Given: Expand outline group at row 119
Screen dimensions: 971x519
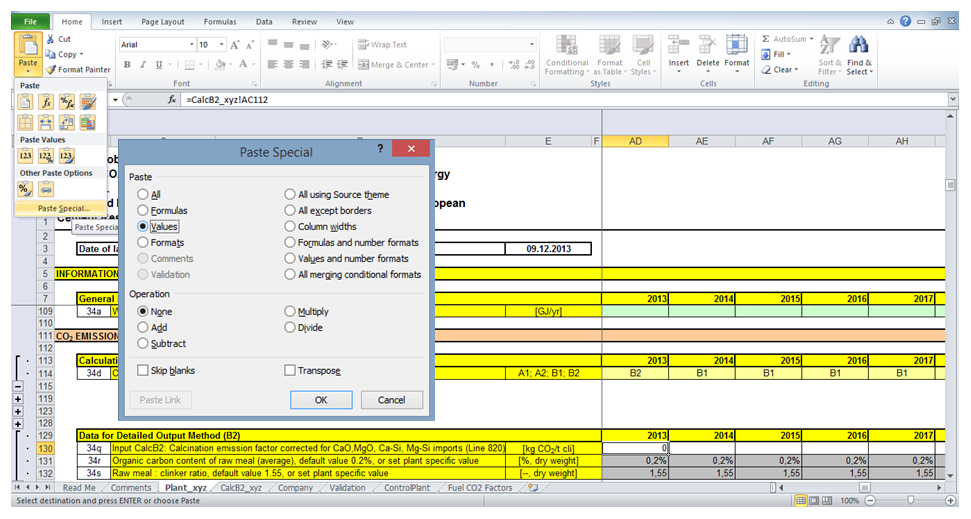Looking at the screenshot, I should pyautogui.click(x=18, y=399).
